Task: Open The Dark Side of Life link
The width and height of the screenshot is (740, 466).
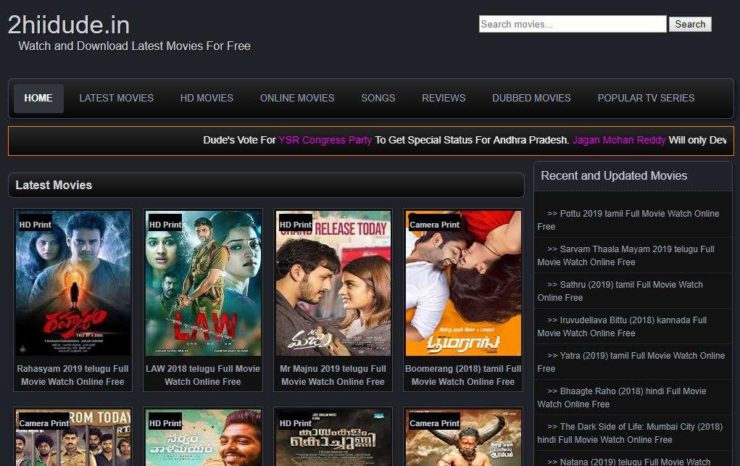Action: 630,433
